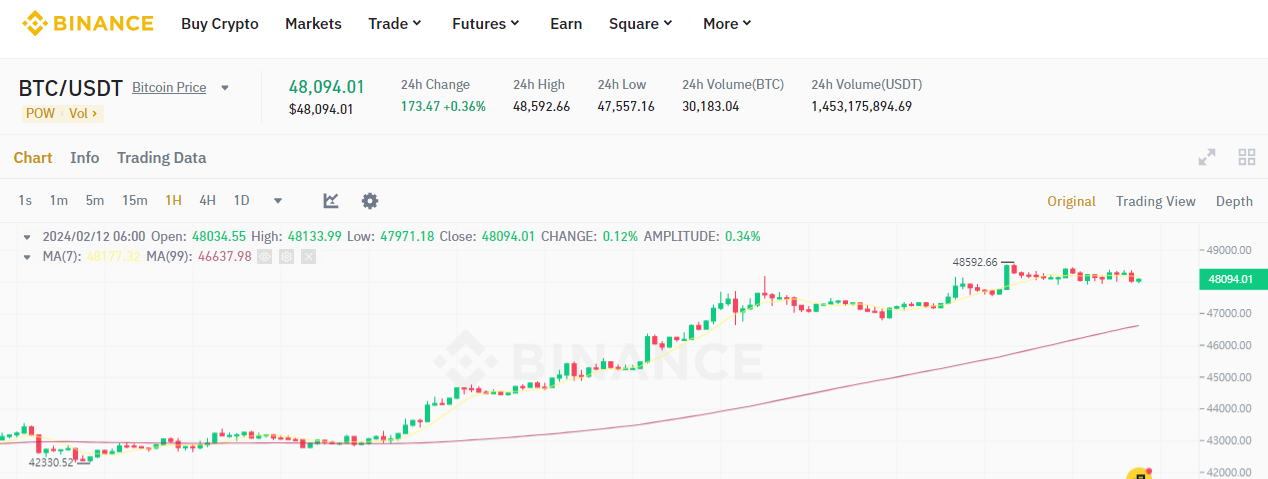This screenshot has height=479, width=1268.
Task: Select the 4H timeframe
Action: 207,200
